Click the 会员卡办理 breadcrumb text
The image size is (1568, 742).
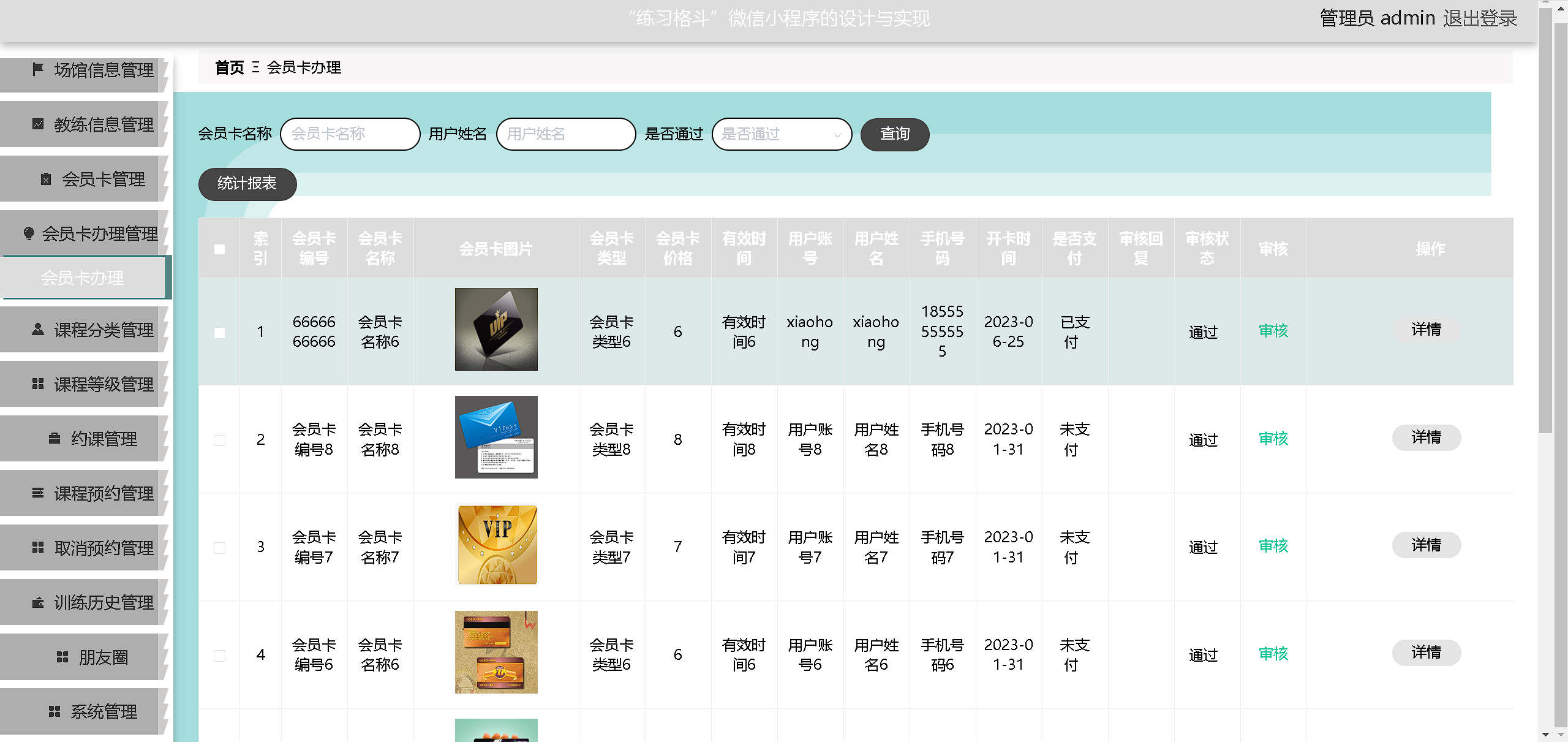304,67
